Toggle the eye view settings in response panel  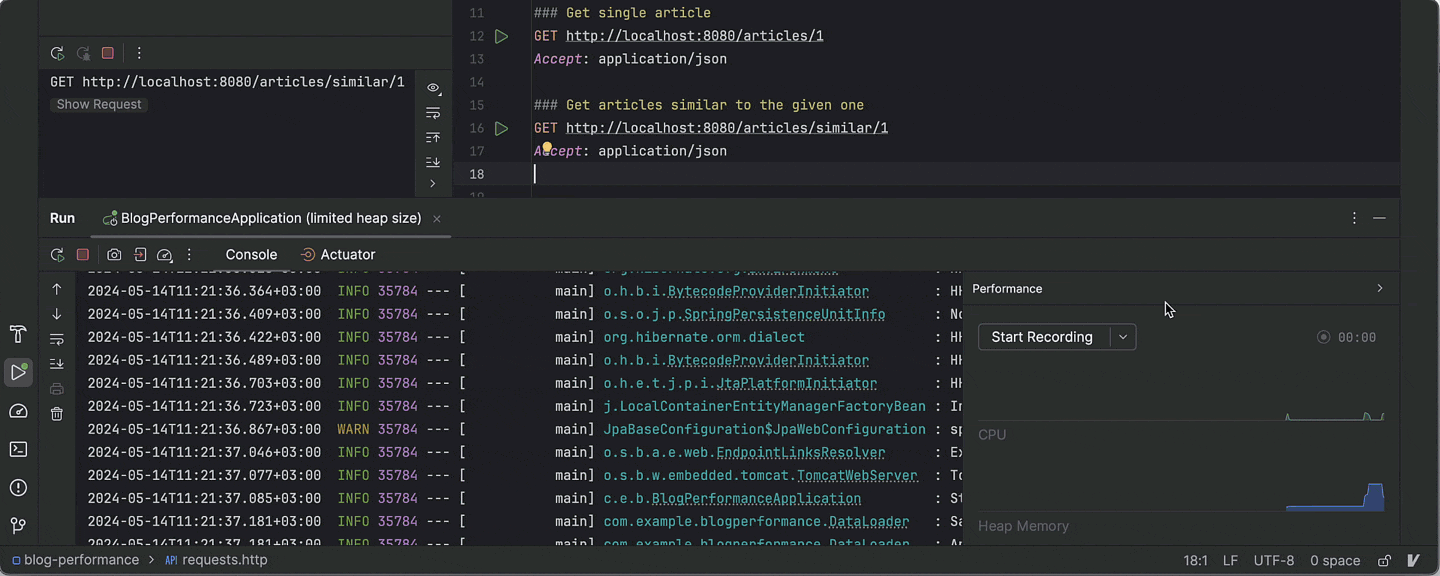[x=433, y=88]
